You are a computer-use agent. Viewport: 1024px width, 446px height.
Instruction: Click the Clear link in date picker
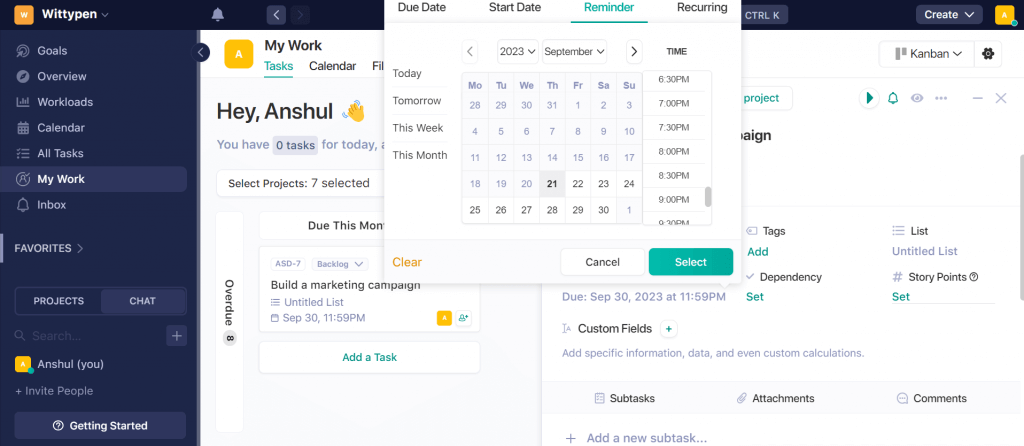(x=407, y=262)
